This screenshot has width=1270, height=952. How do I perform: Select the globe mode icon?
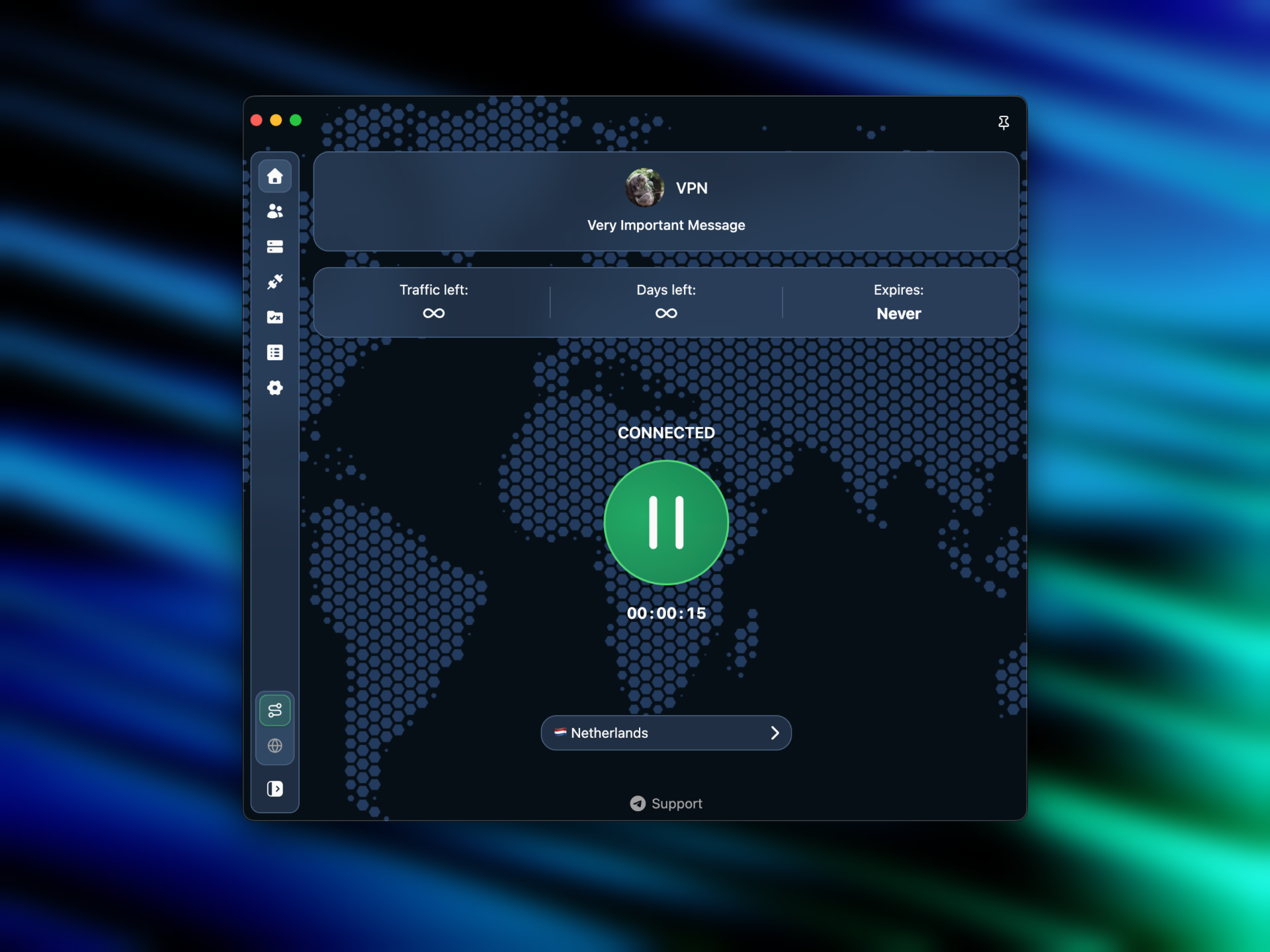tap(275, 746)
